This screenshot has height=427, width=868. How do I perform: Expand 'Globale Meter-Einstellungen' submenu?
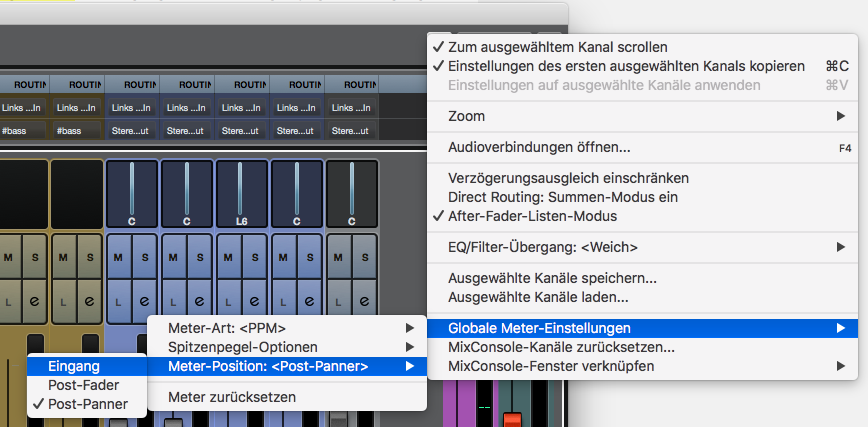[642, 328]
